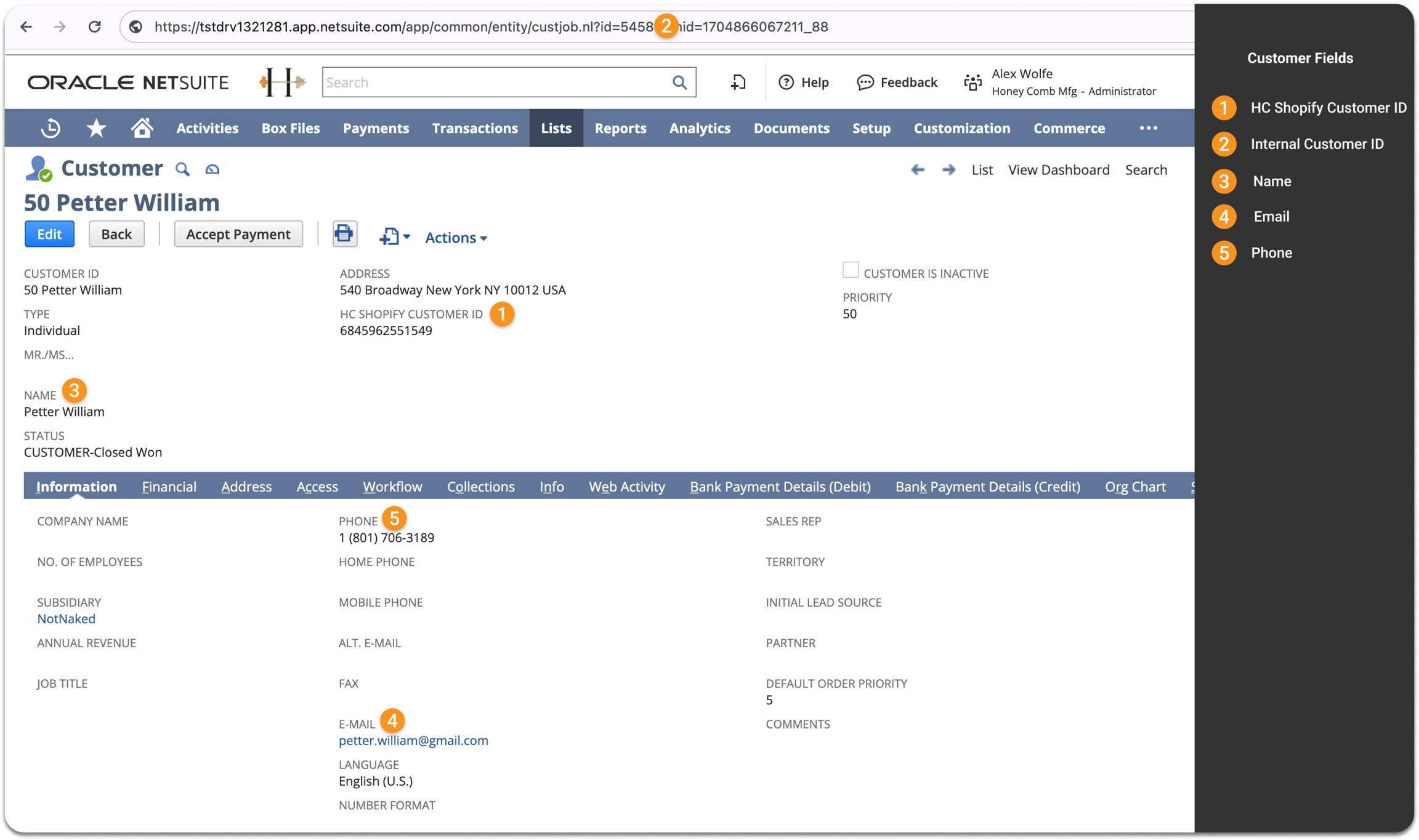Open the Lists menu

[x=556, y=128]
